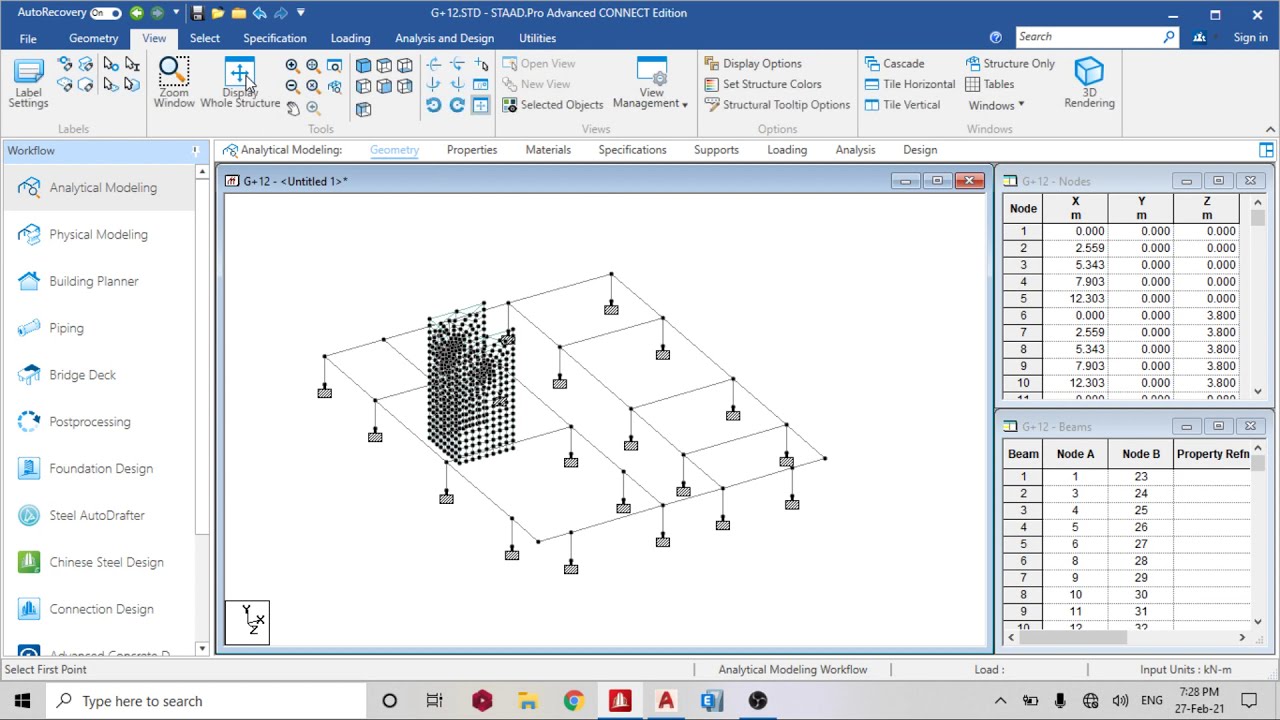Click the green back navigation arrow
Screen dimensions: 1280x720
(137, 13)
